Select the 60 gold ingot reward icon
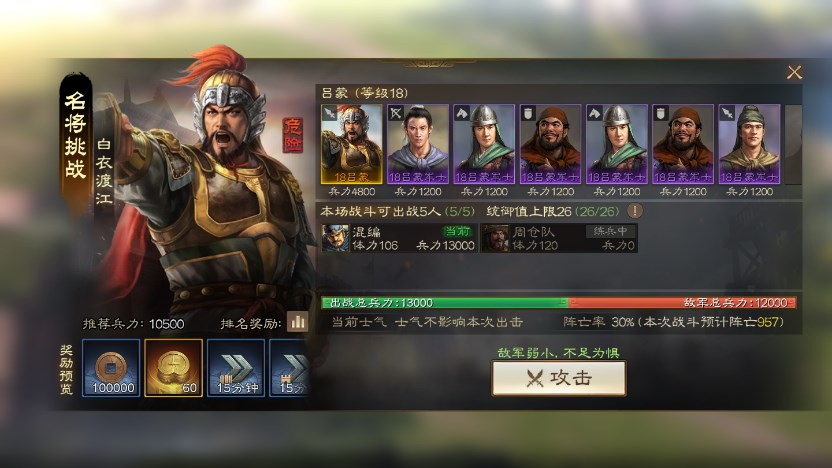The width and height of the screenshot is (832, 468). click(x=174, y=368)
